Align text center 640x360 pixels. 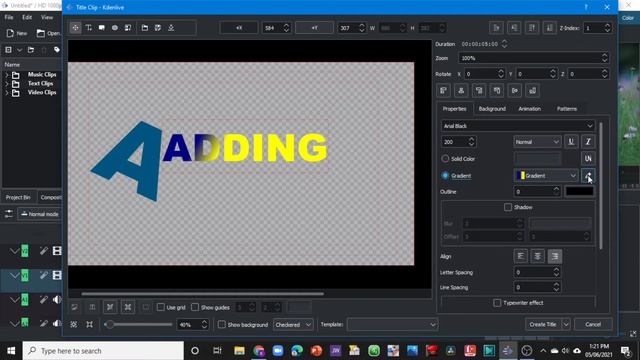538,256
